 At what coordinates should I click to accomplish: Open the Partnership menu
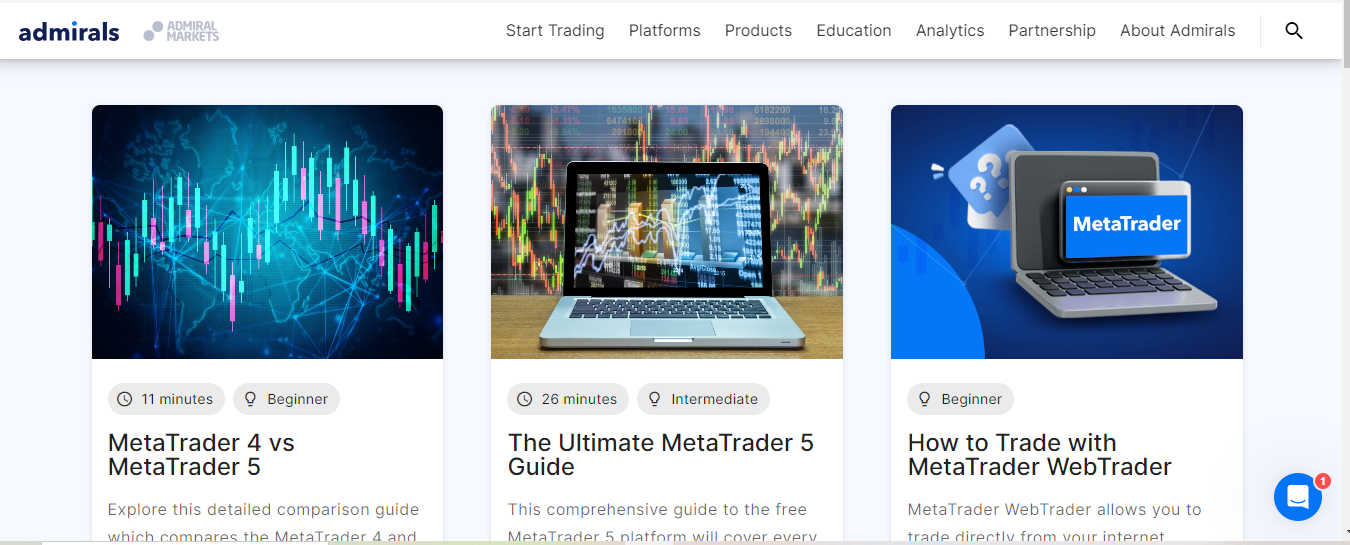pos(1052,30)
